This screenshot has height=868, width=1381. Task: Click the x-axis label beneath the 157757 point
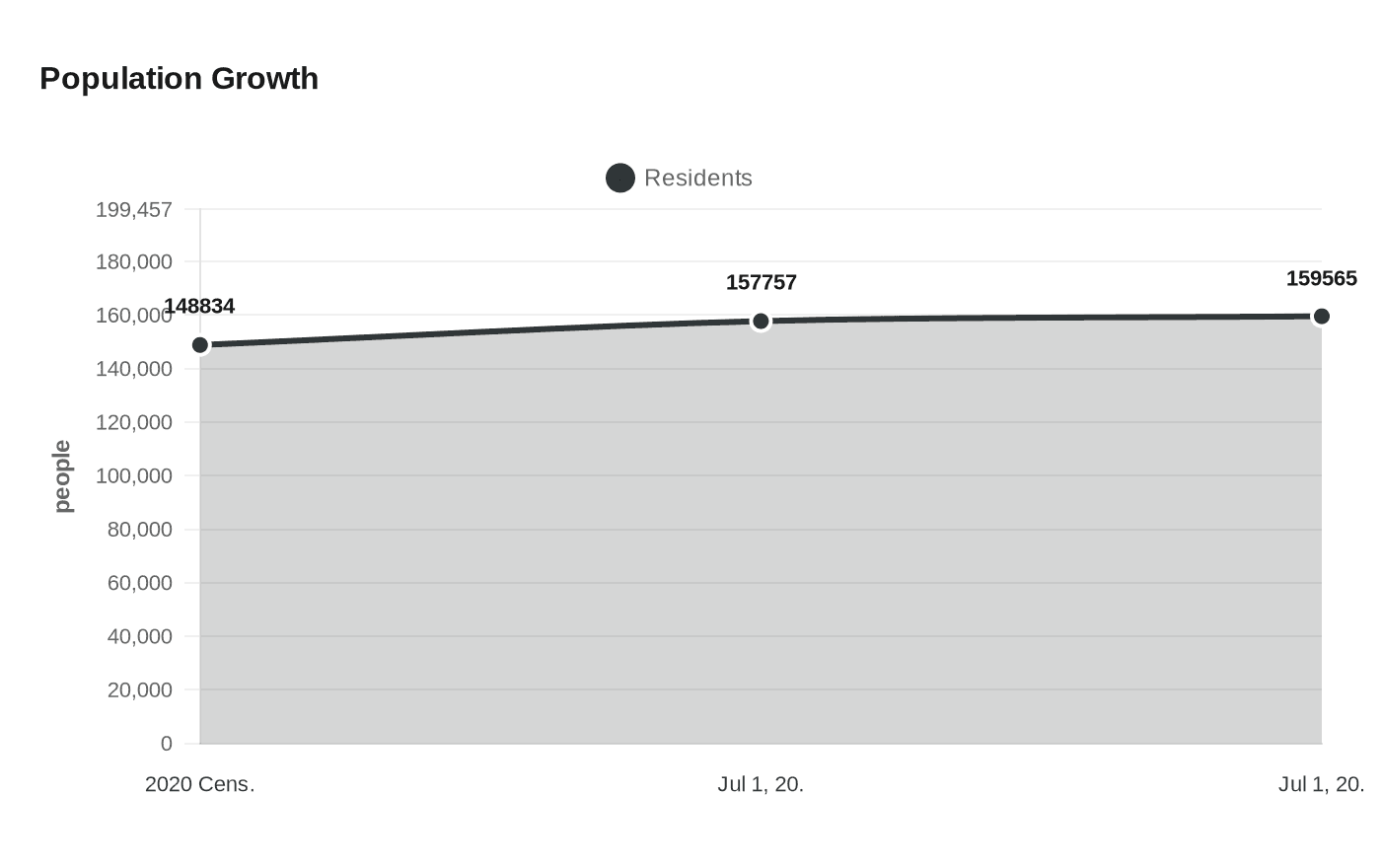[x=761, y=785]
